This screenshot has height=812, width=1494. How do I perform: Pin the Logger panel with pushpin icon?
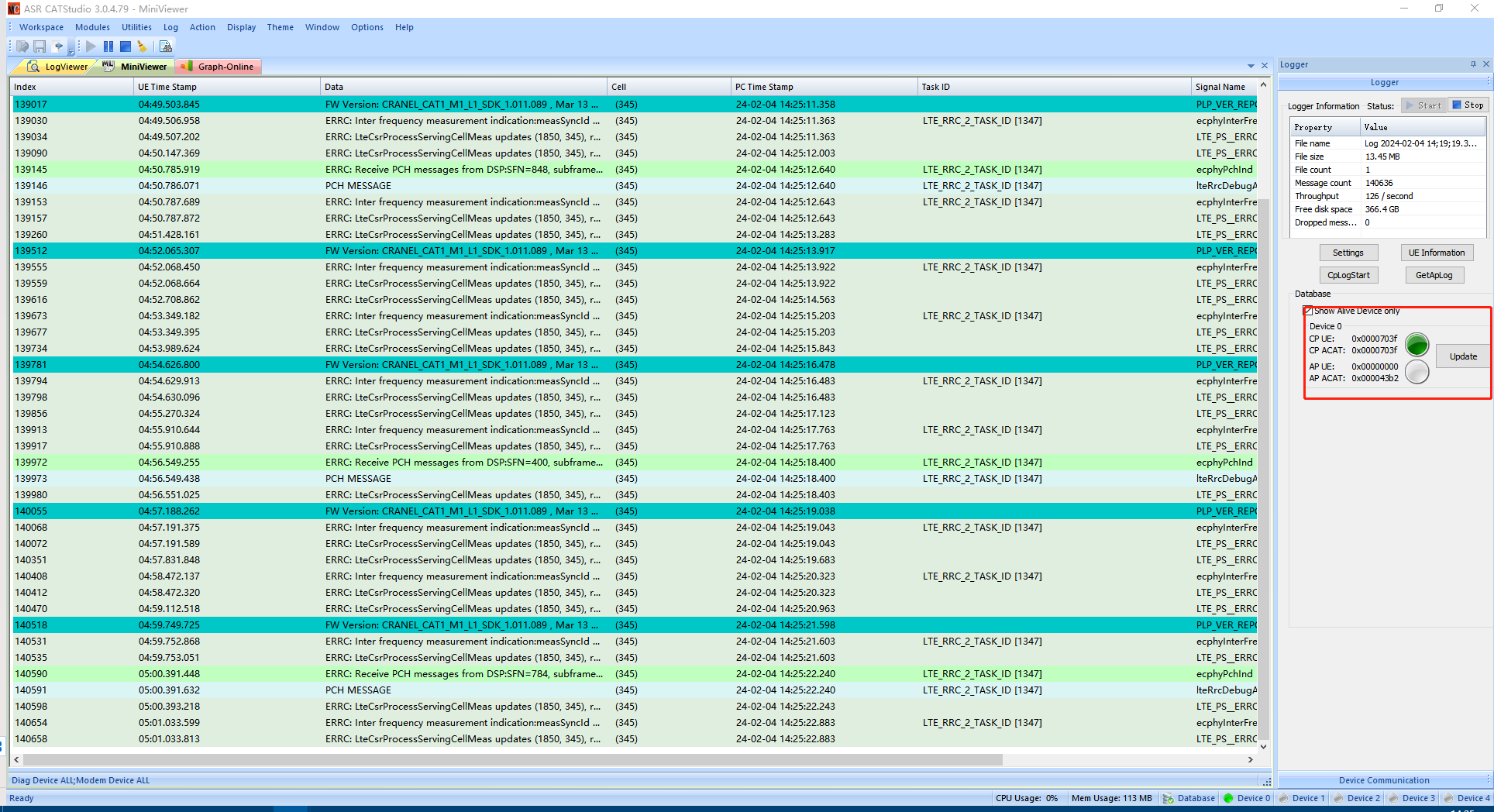(x=1473, y=64)
